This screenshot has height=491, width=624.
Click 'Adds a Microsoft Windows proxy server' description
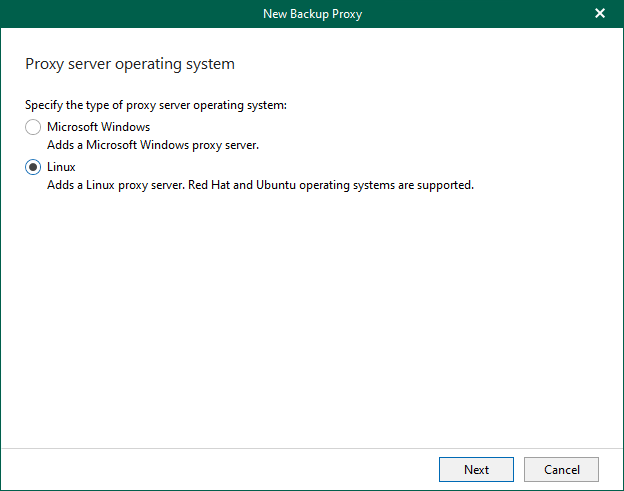coord(153,145)
